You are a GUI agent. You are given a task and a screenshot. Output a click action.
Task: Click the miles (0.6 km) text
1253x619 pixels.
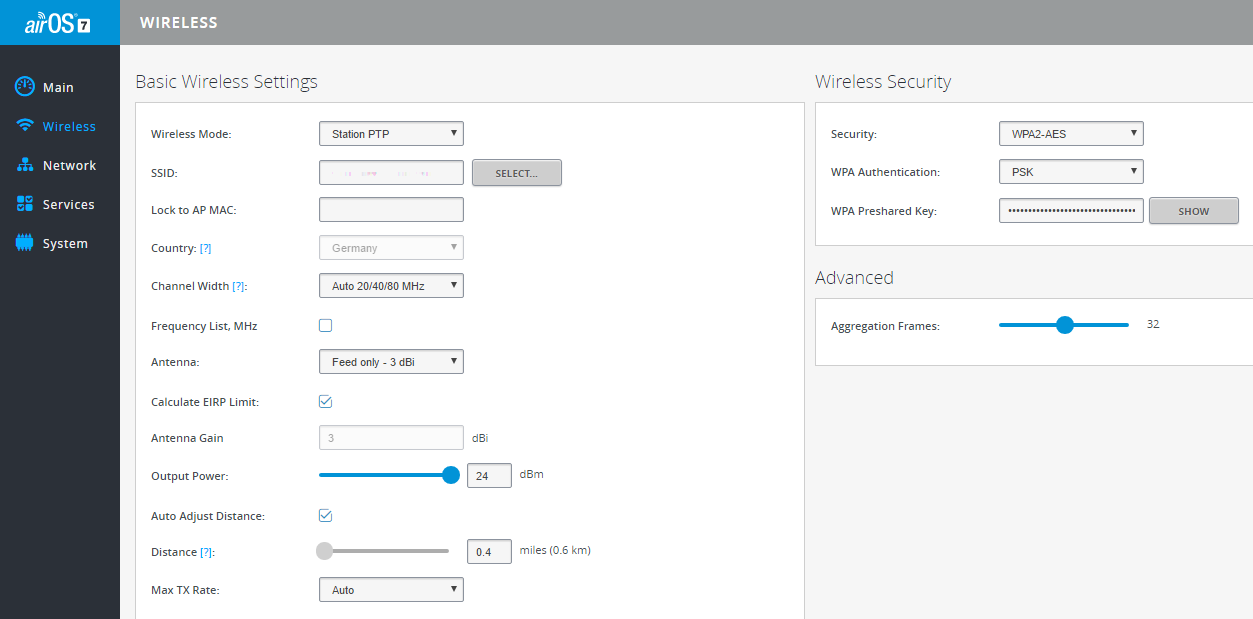pyautogui.click(x=555, y=550)
